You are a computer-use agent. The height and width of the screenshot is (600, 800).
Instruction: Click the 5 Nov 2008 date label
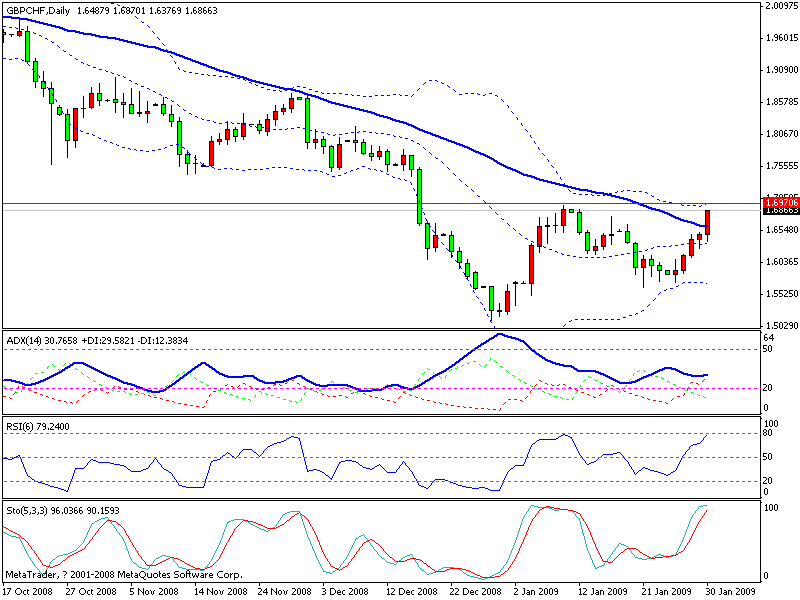(x=154, y=591)
